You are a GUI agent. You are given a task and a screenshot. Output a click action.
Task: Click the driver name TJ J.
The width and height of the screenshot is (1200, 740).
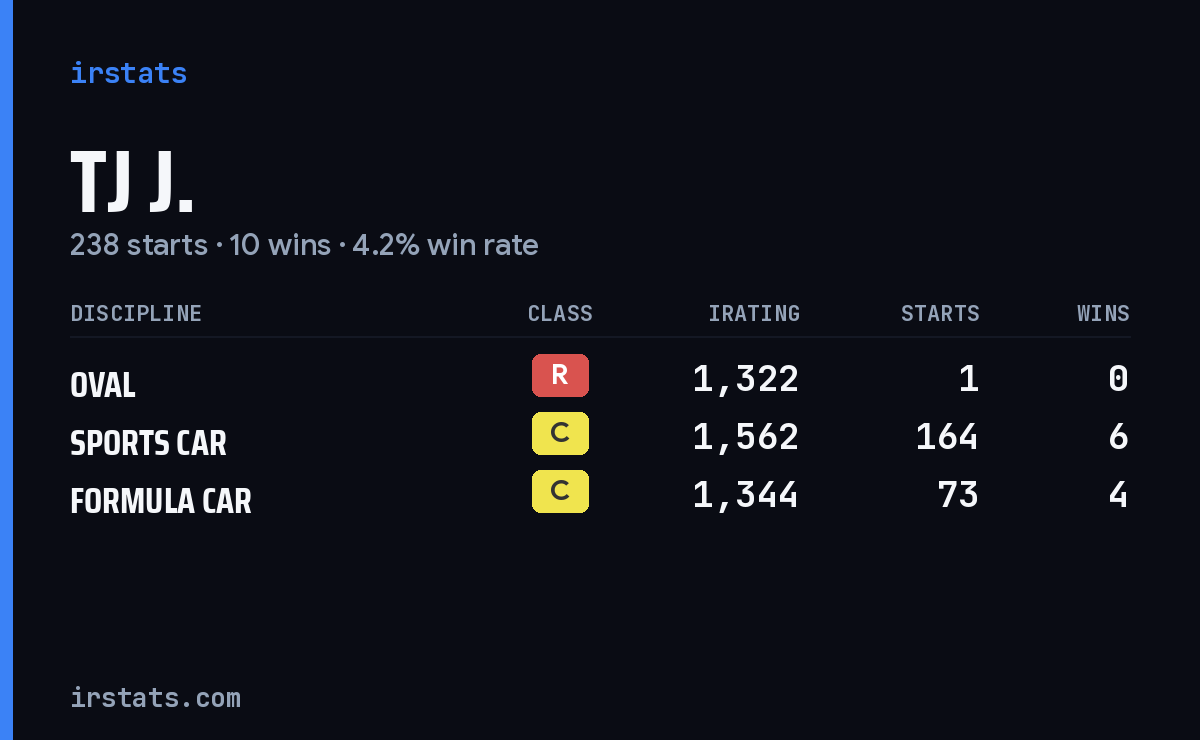[x=132, y=182]
